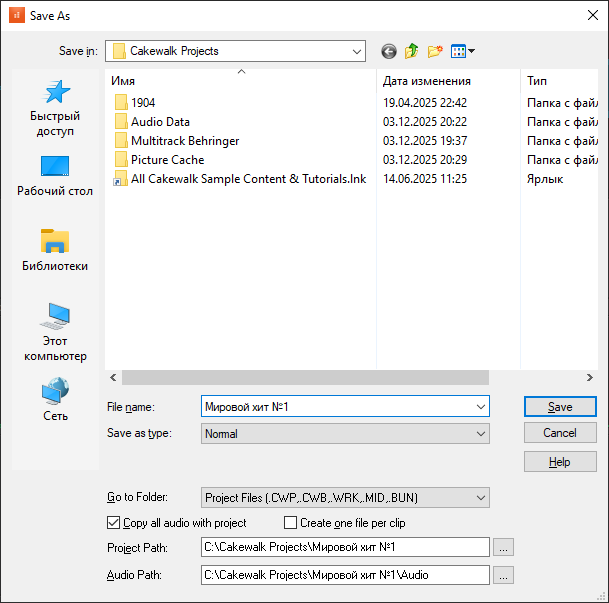Viewport: 609px width, 603px height.
Task: Open Help for the Save As dialog
Action: 560,462
